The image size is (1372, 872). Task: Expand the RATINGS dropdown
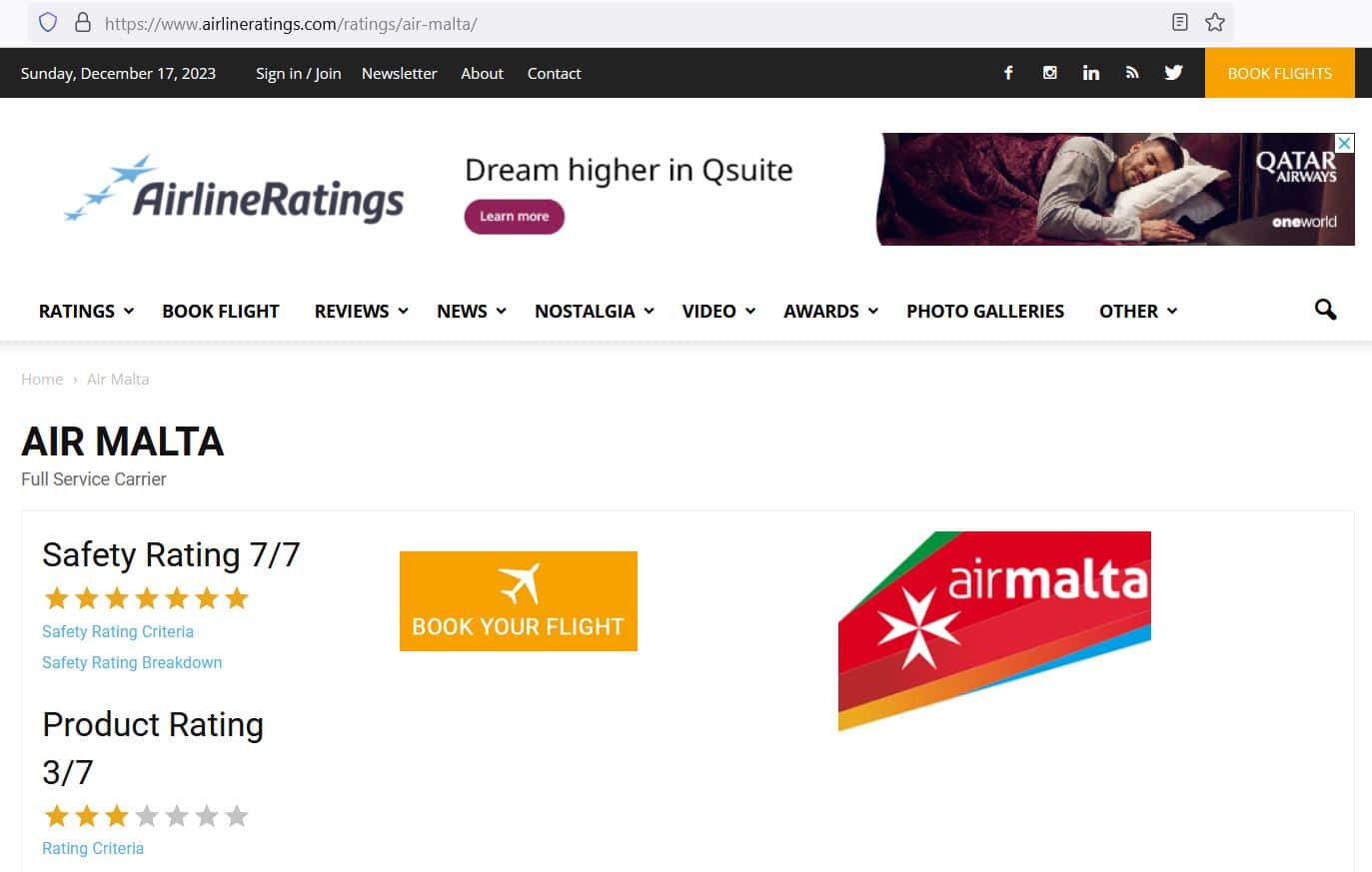pyautogui.click(x=76, y=311)
